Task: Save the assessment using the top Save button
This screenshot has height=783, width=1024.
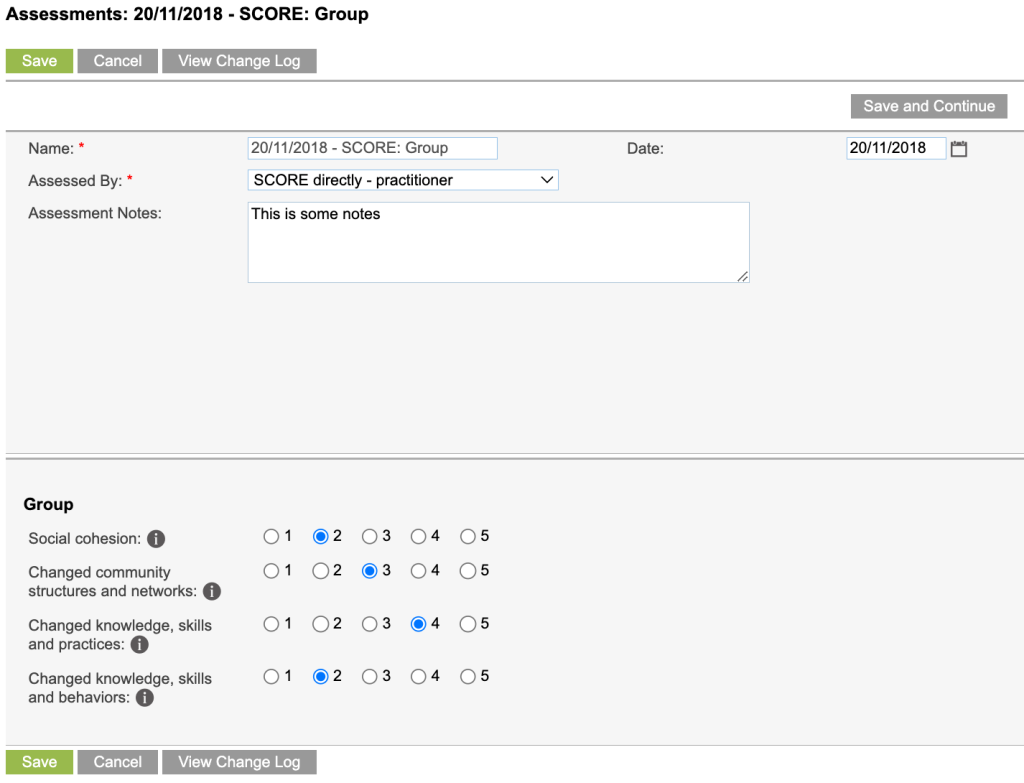Action: click(x=39, y=60)
